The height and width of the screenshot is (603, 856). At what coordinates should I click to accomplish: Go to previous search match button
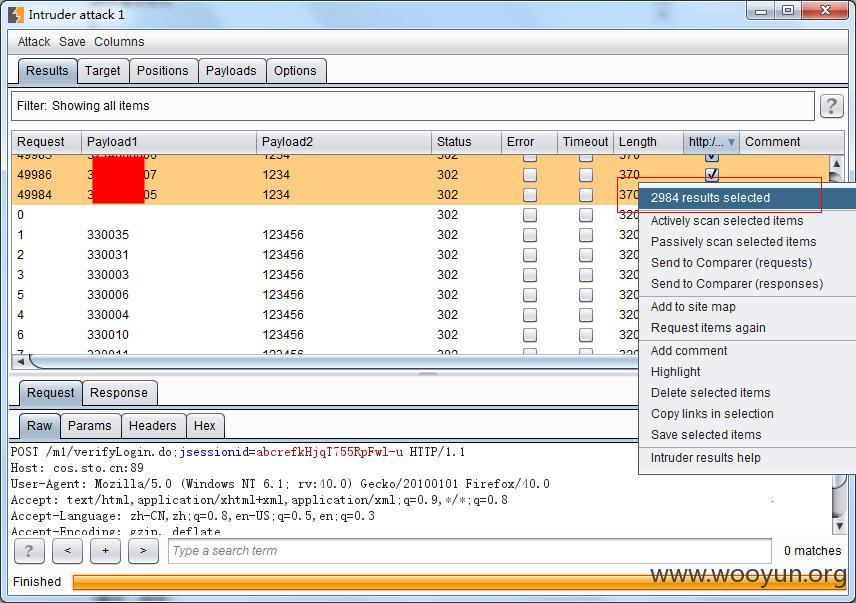pos(67,551)
